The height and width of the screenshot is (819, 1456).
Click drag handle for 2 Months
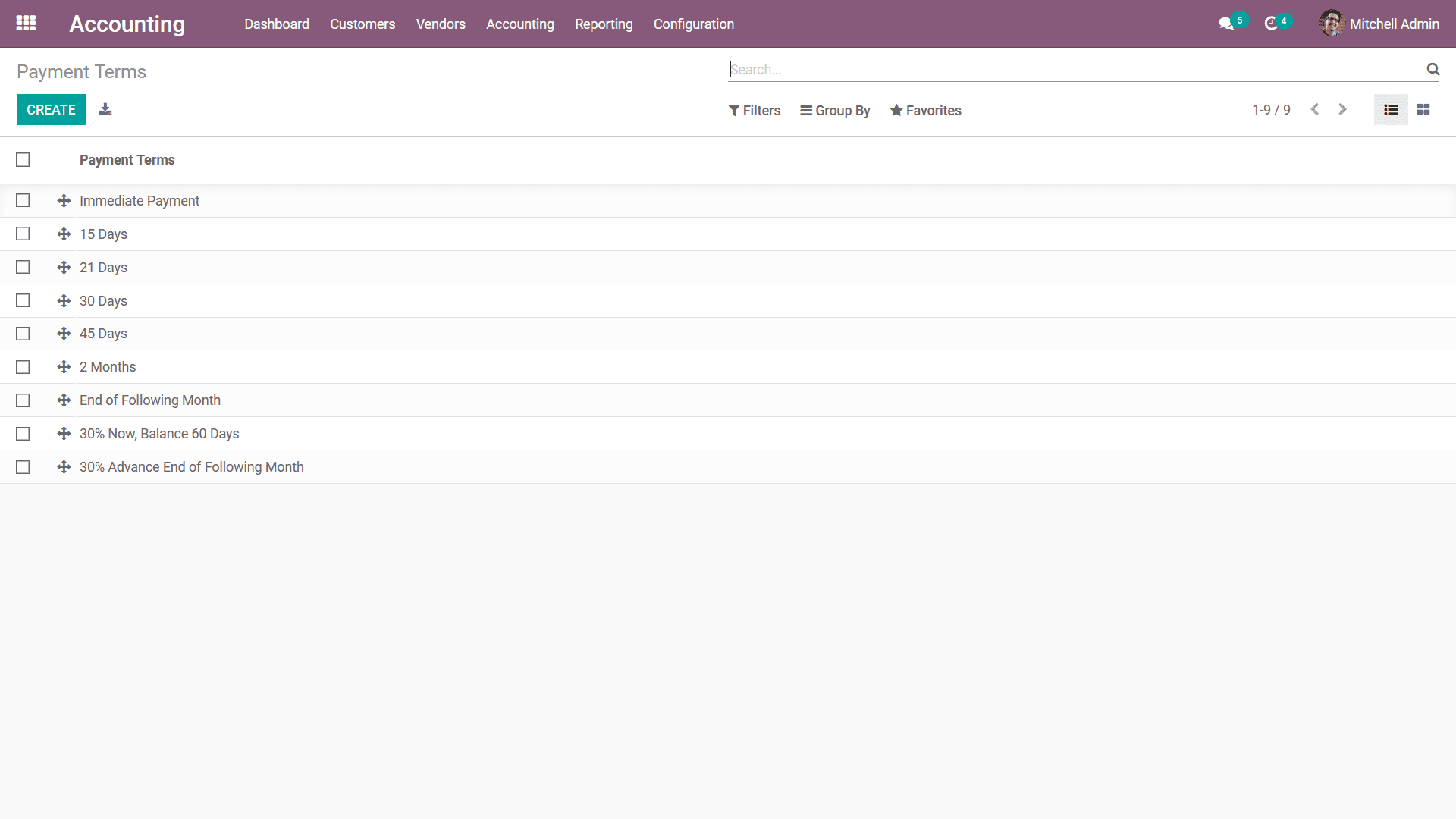[64, 367]
